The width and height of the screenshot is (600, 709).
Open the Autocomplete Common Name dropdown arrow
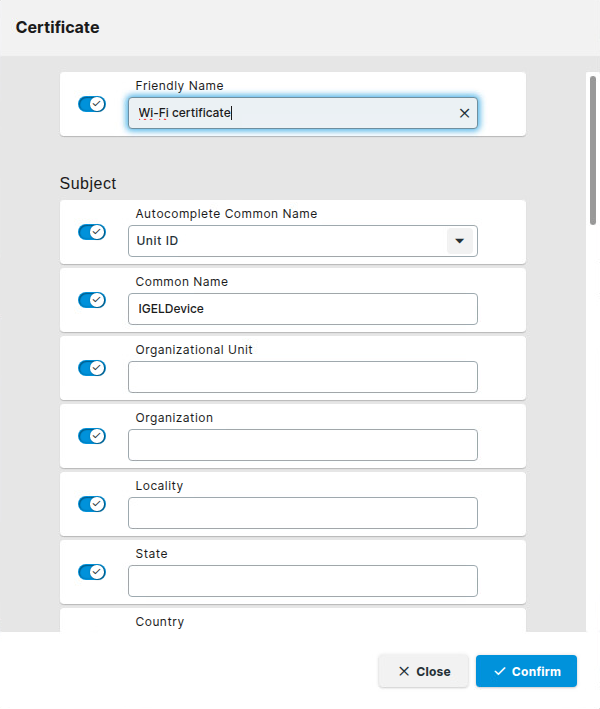(459, 241)
